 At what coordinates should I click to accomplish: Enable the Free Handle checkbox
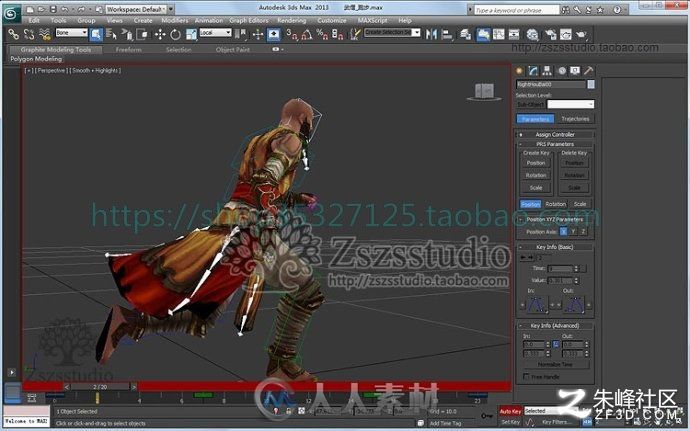coord(526,376)
